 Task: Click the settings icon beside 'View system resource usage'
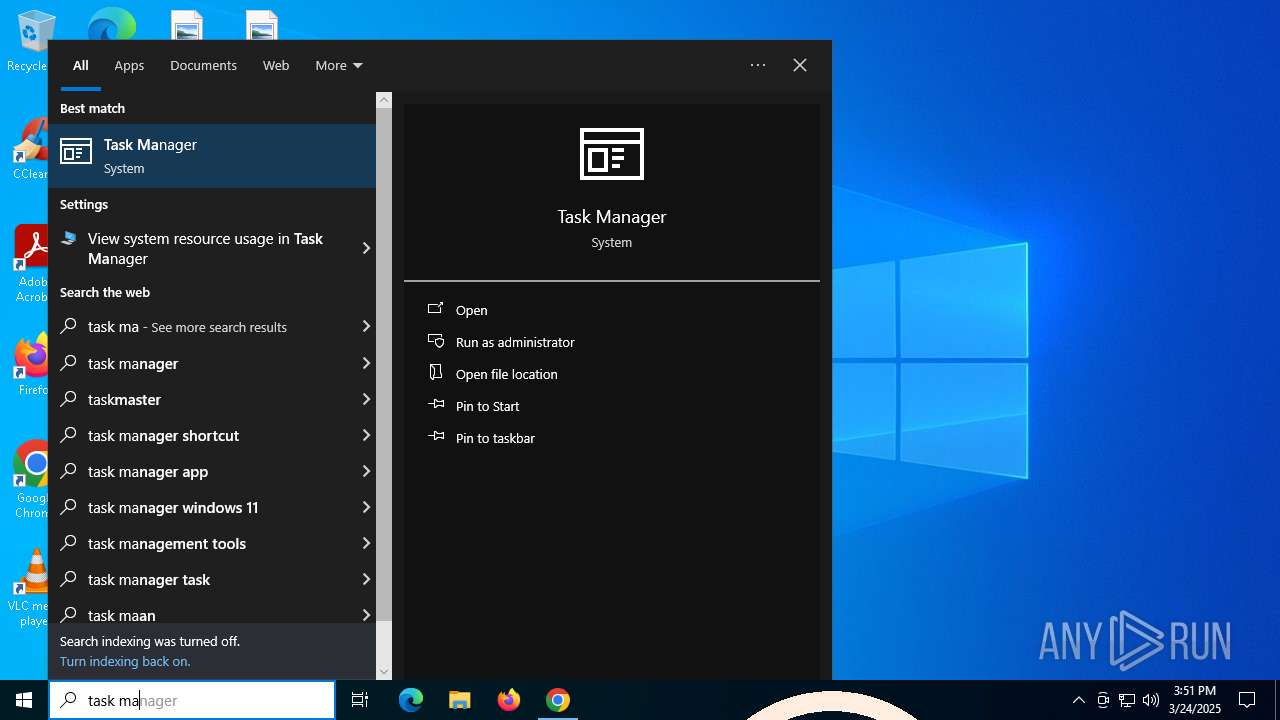pyautogui.click(x=69, y=239)
